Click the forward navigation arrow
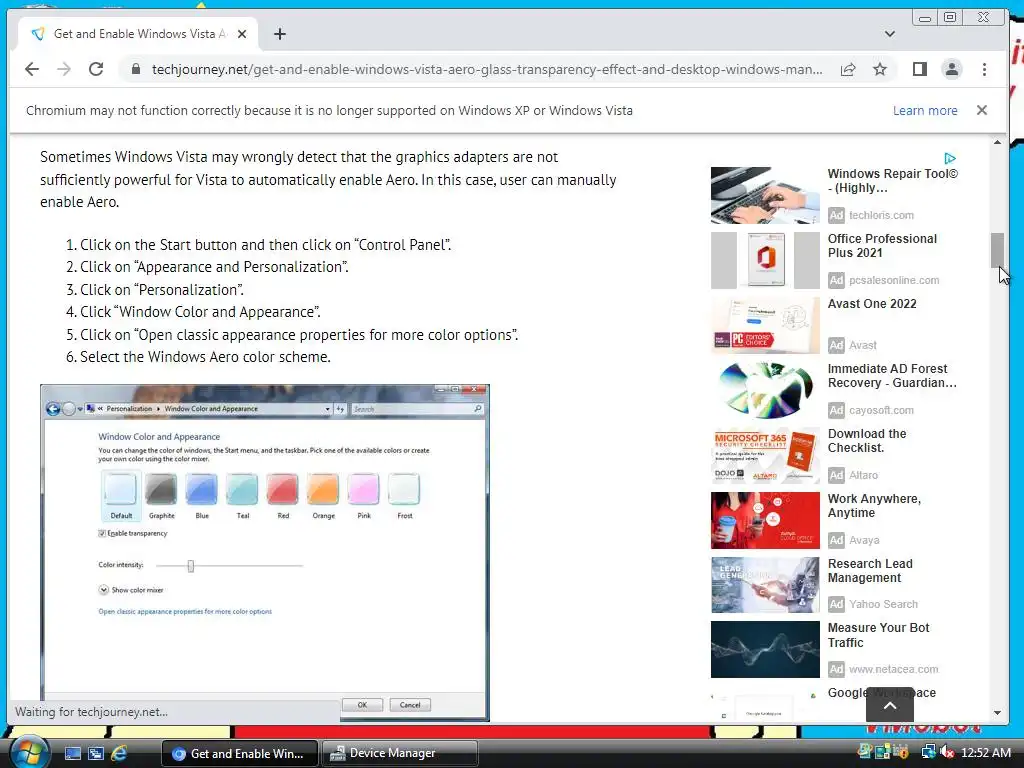Viewport: 1024px width, 768px height. (63, 69)
